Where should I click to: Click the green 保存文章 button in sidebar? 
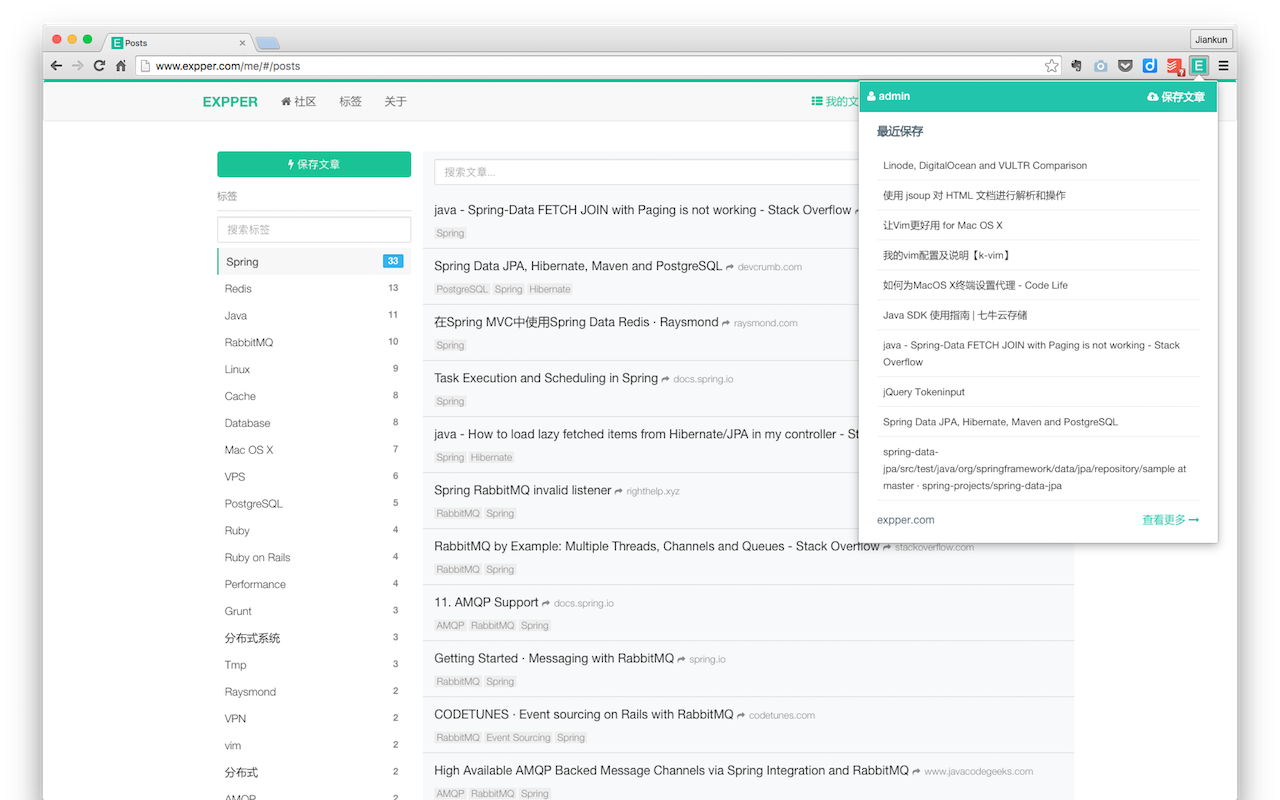(x=314, y=164)
